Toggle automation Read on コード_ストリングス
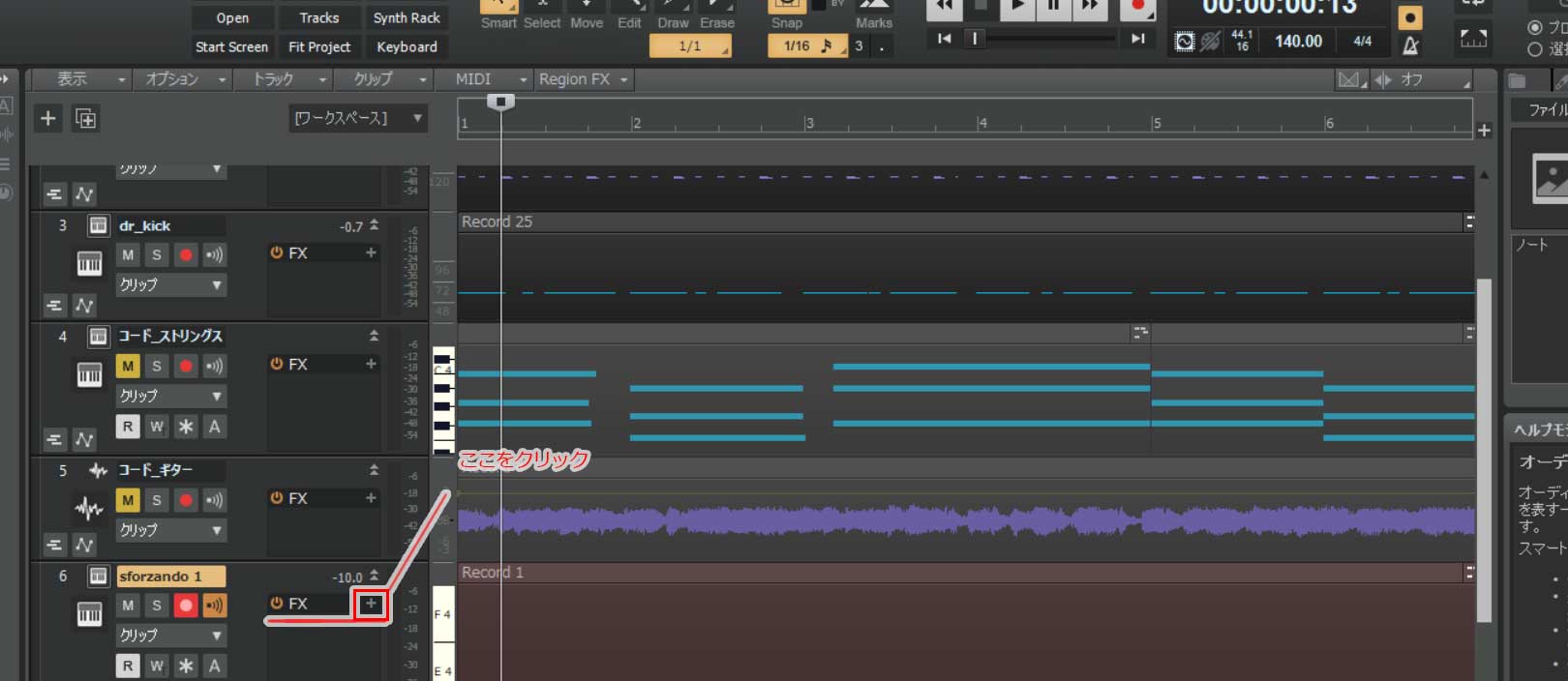The height and width of the screenshot is (681, 1568). click(x=128, y=427)
